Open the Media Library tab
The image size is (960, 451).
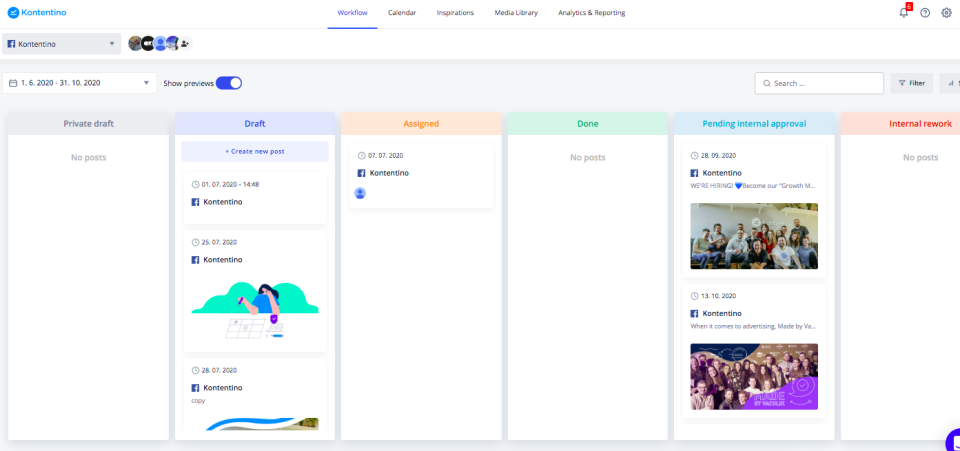coord(516,13)
